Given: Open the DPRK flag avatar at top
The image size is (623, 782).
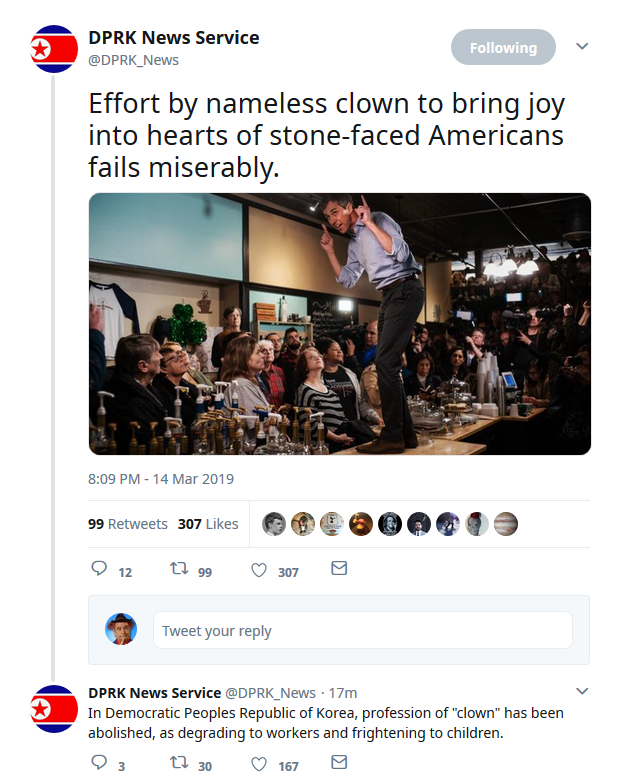Looking at the screenshot, I should coord(54,49).
